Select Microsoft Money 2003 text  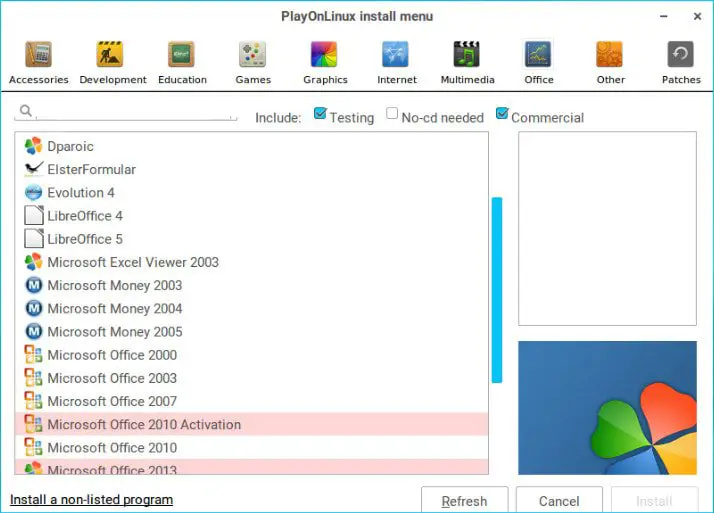[115, 285]
